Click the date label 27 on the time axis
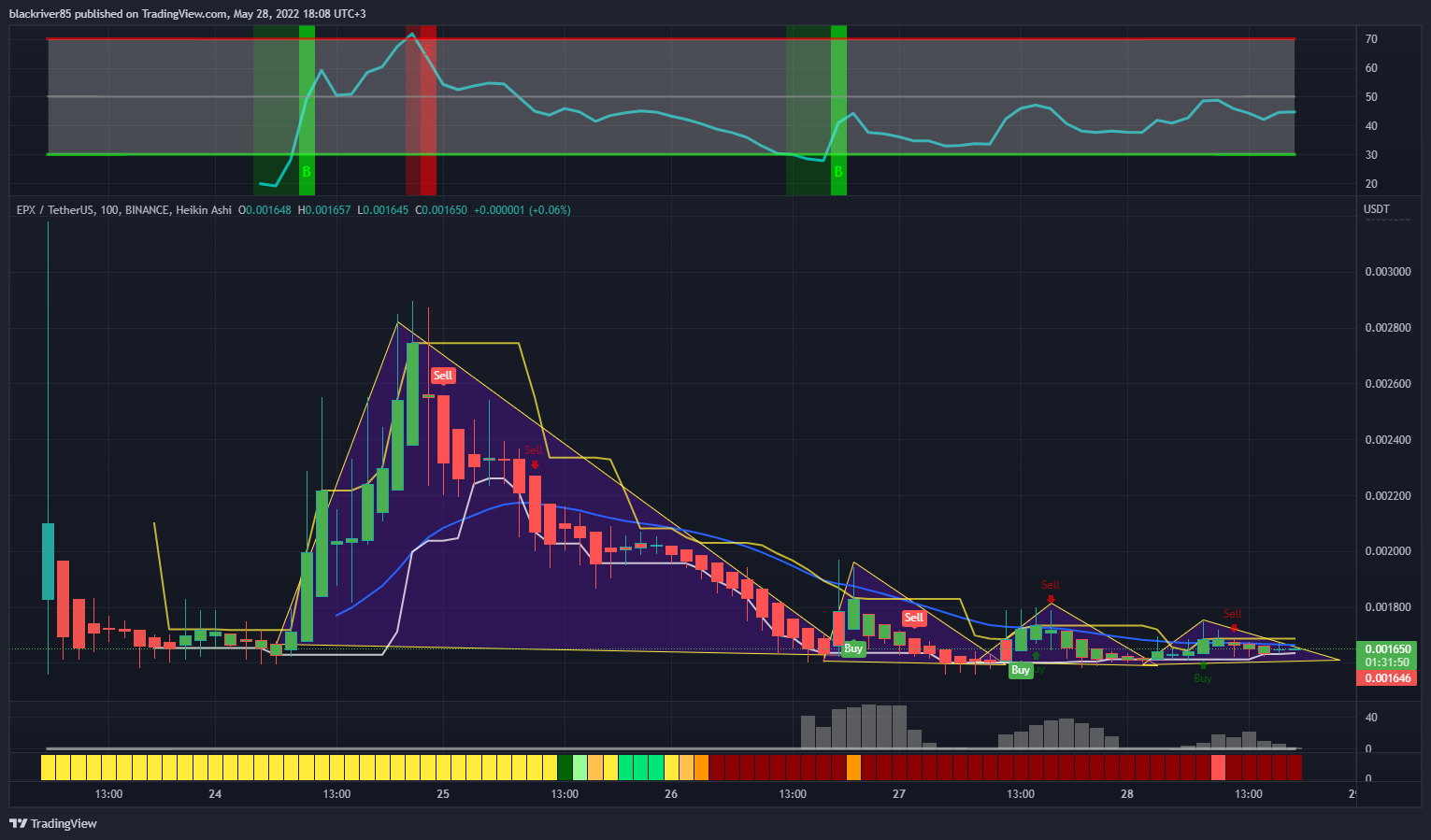Image resolution: width=1431 pixels, height=840 pixels. click(x=899, y=794)
